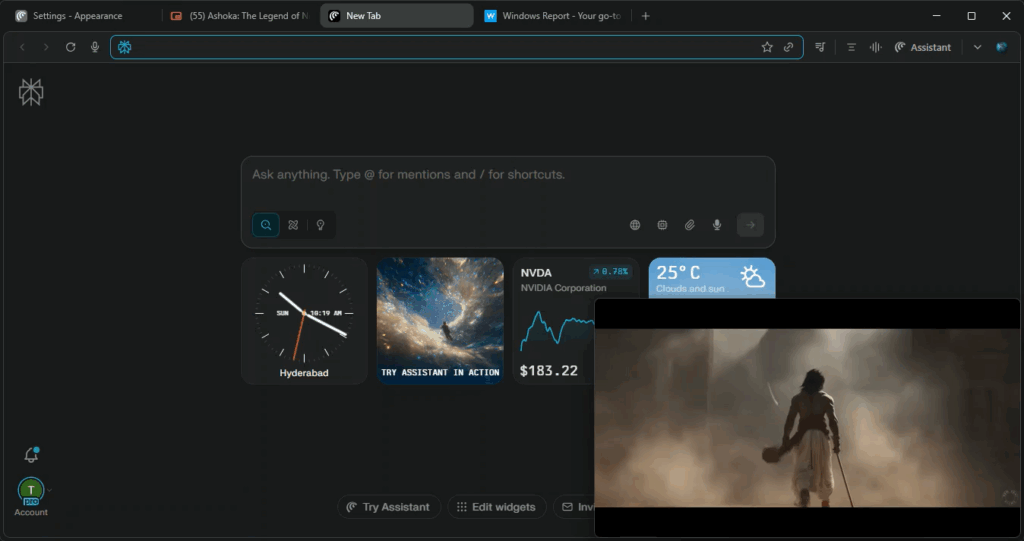Click the Try Assistant button at the bottom

389,507
